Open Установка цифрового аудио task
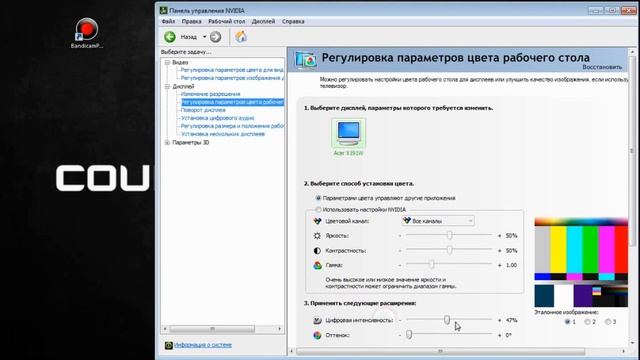 (x=218, y=118)
